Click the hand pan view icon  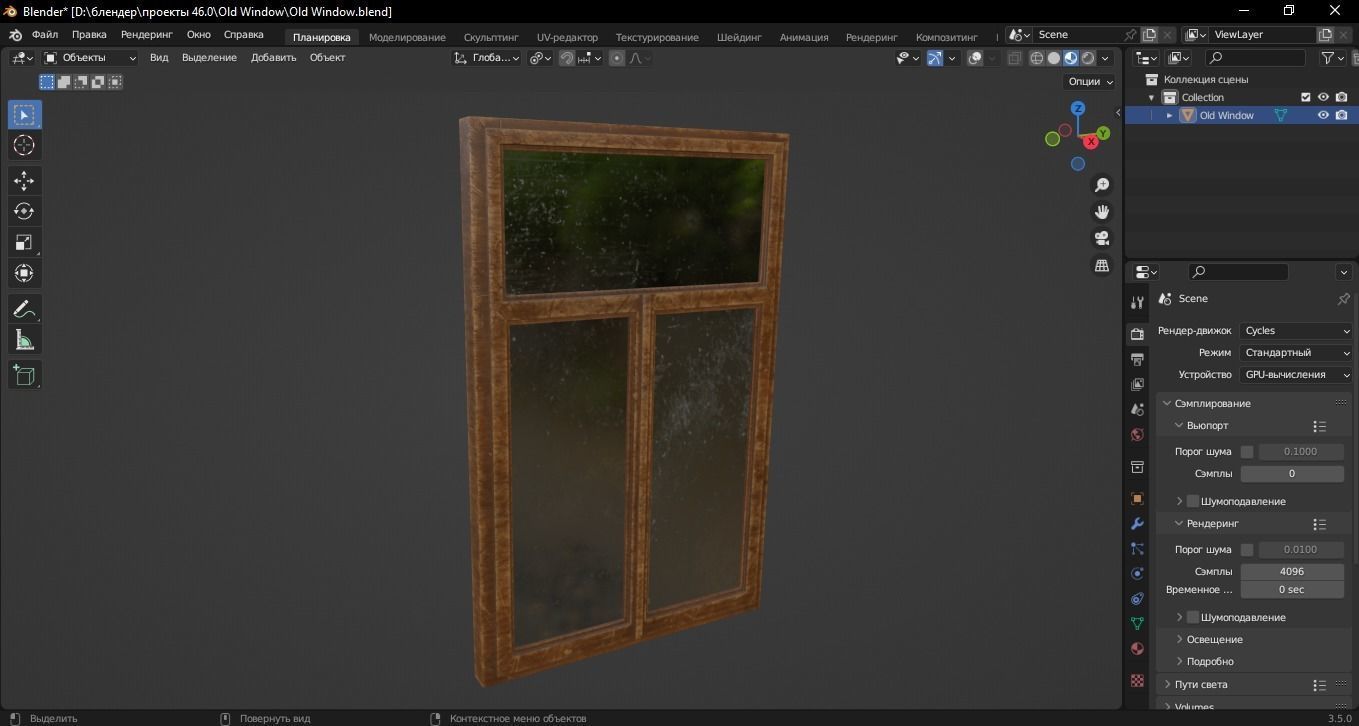[1102, 212]
